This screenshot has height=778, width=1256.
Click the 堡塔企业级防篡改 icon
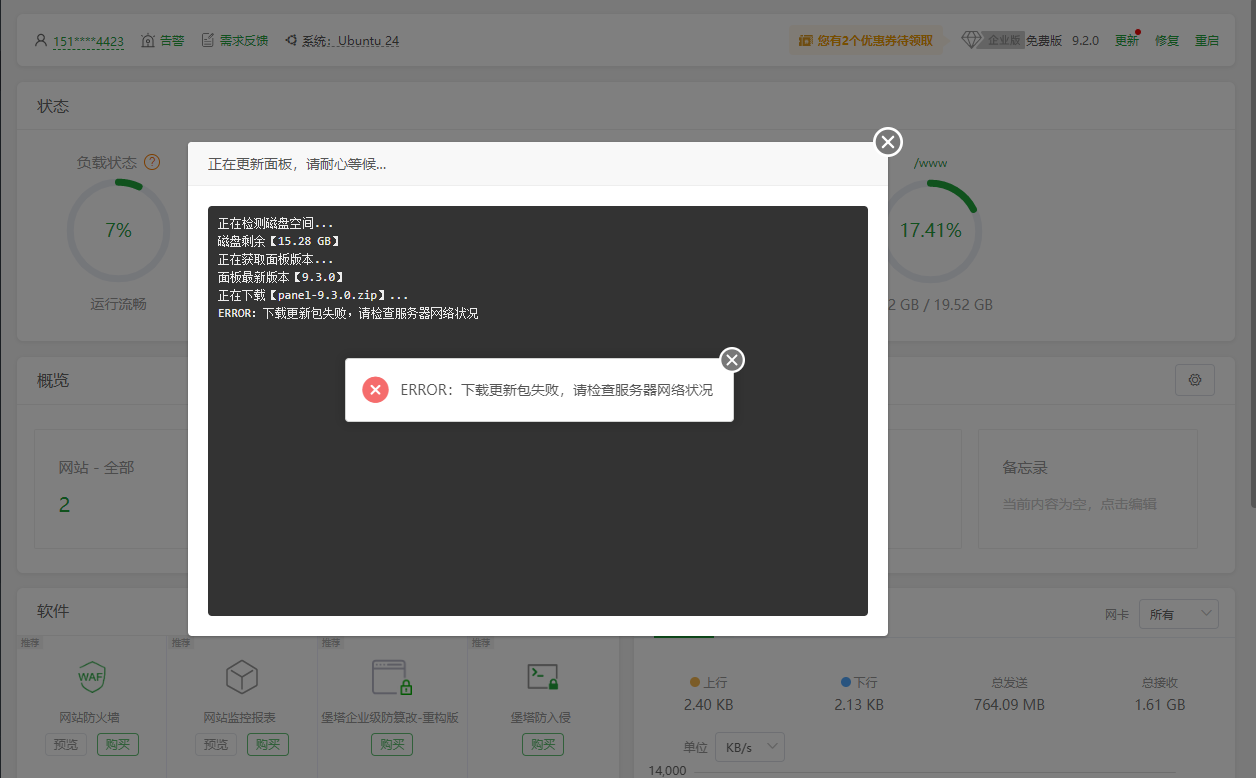[x=391, y=677]
